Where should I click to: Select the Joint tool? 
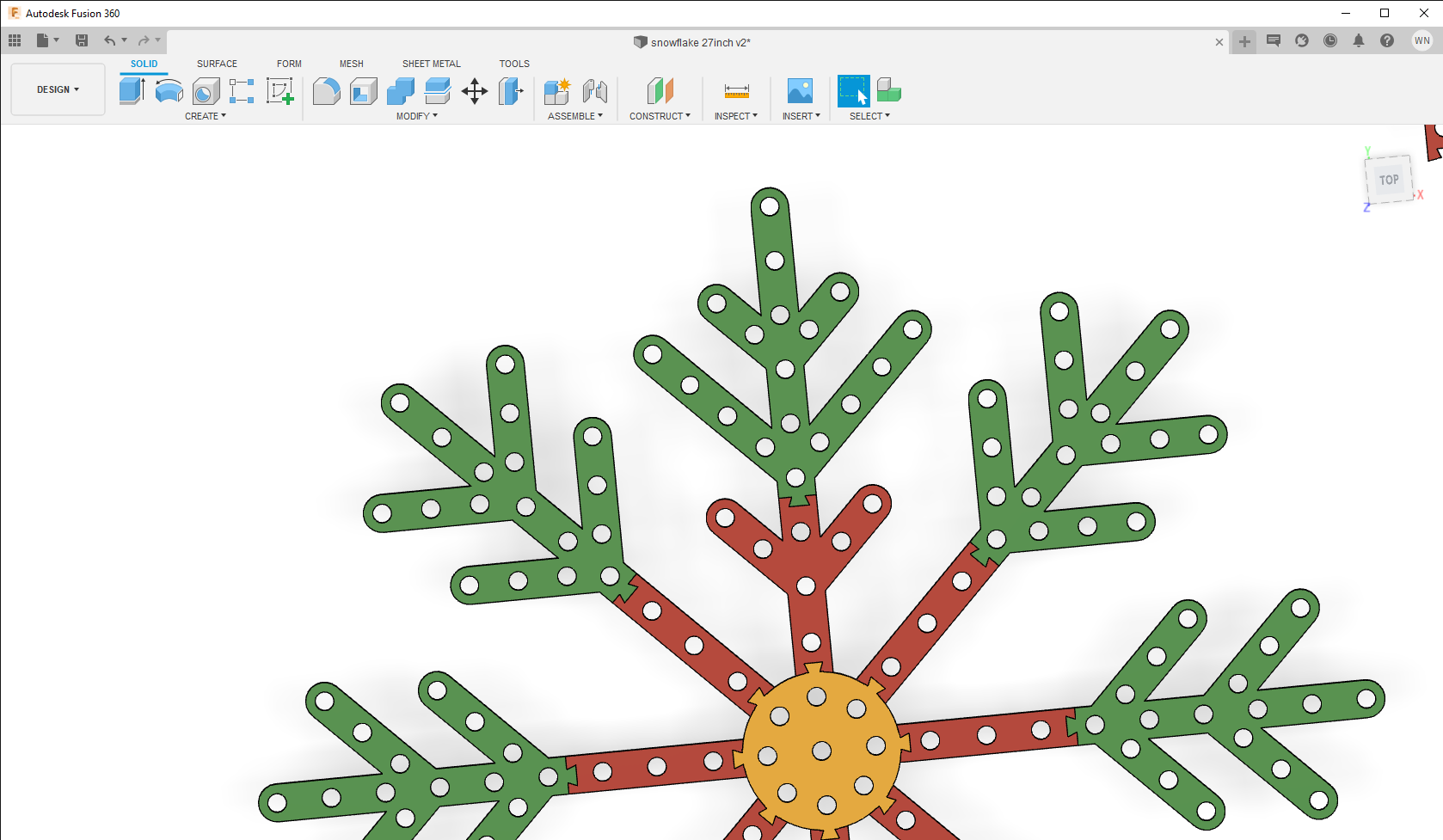[595, 90]
